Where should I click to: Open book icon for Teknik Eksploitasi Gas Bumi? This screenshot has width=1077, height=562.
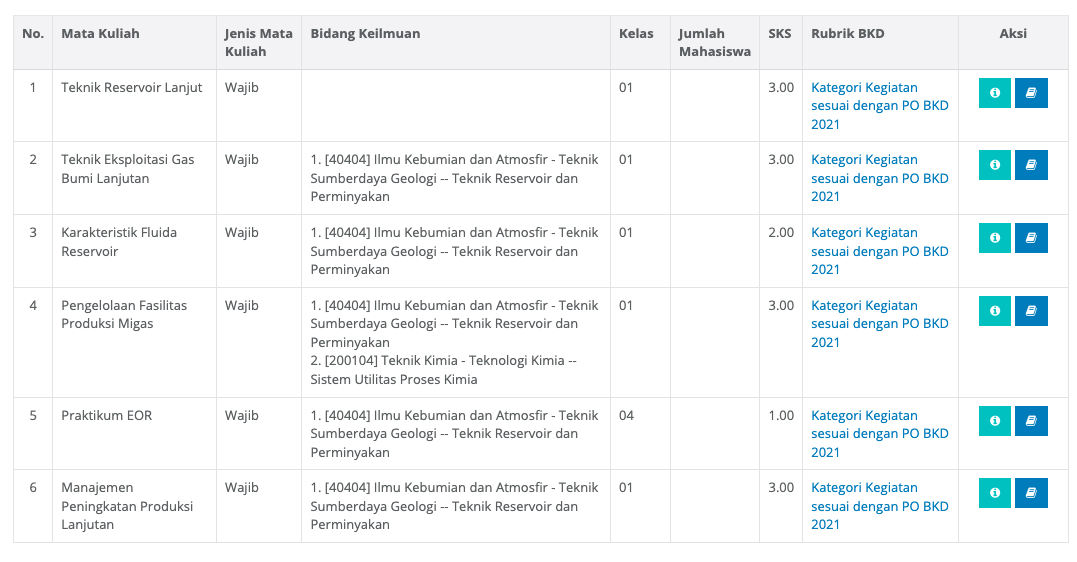click(1031, 165)
